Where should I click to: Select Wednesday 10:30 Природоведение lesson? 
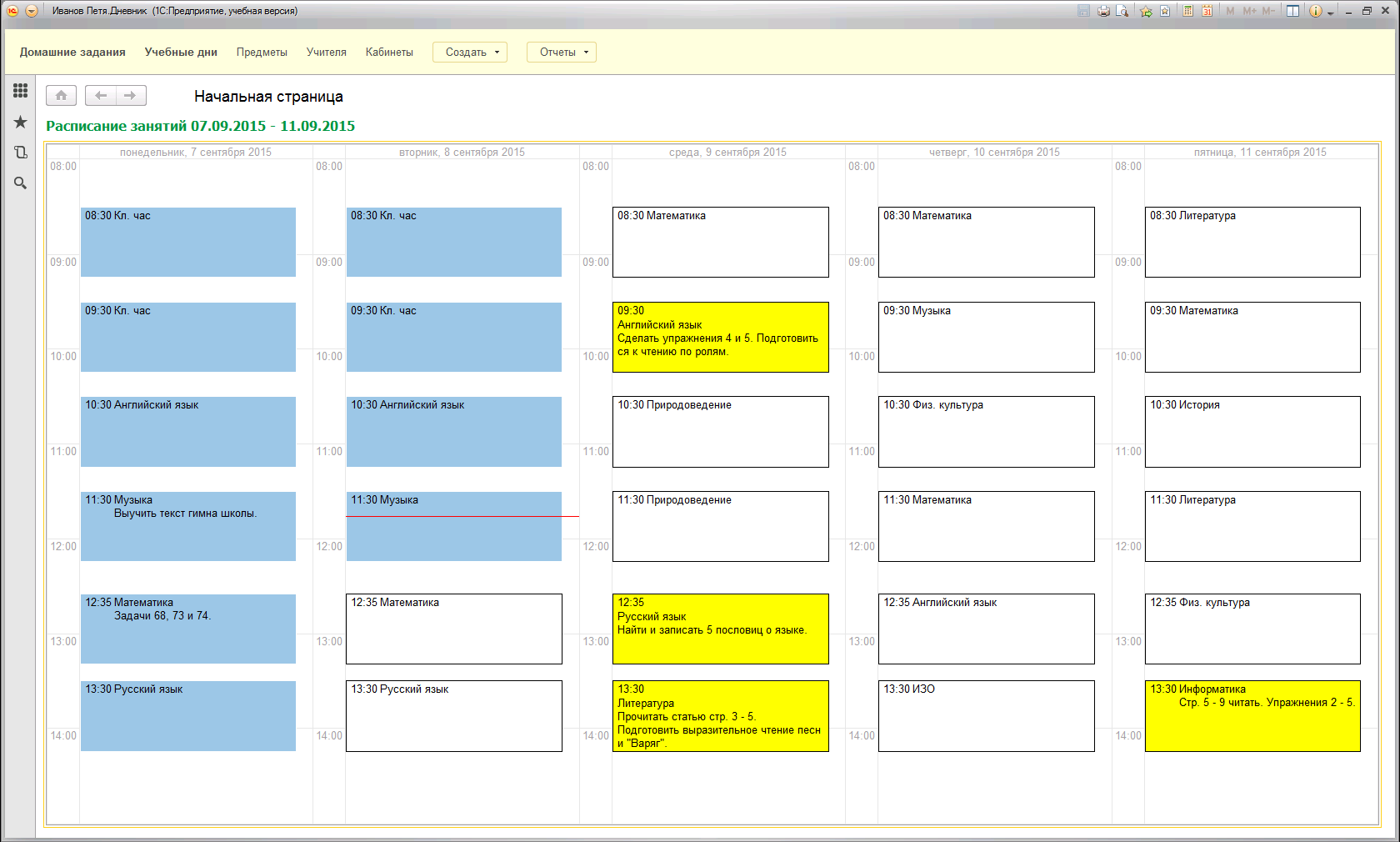pyautogui.click(x=721, y=431)
